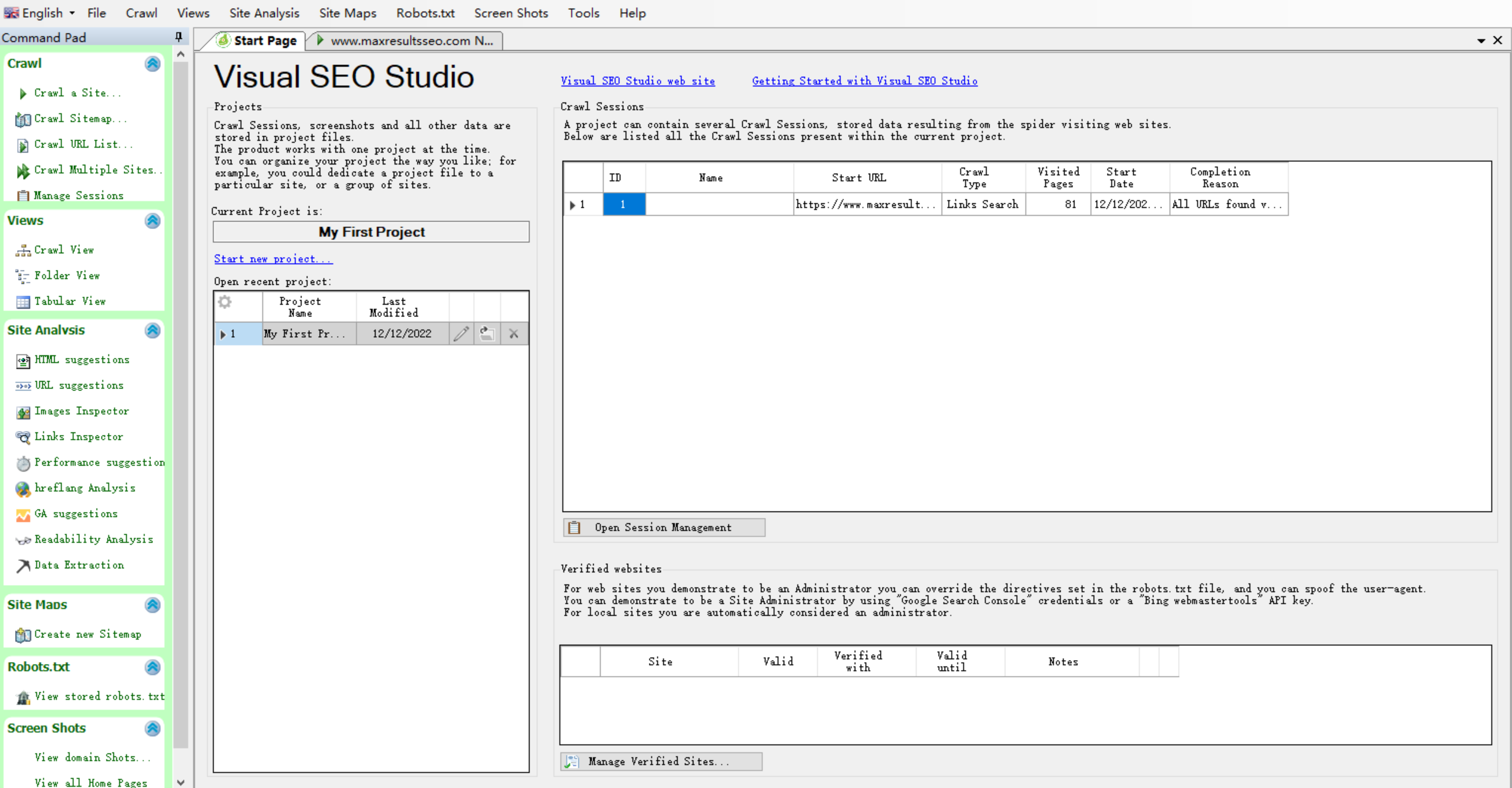Image resolution: width=1512 pixels, height=788 pixels.
Task: Click the Crawl View tree icon
Action: pos(23,251)
